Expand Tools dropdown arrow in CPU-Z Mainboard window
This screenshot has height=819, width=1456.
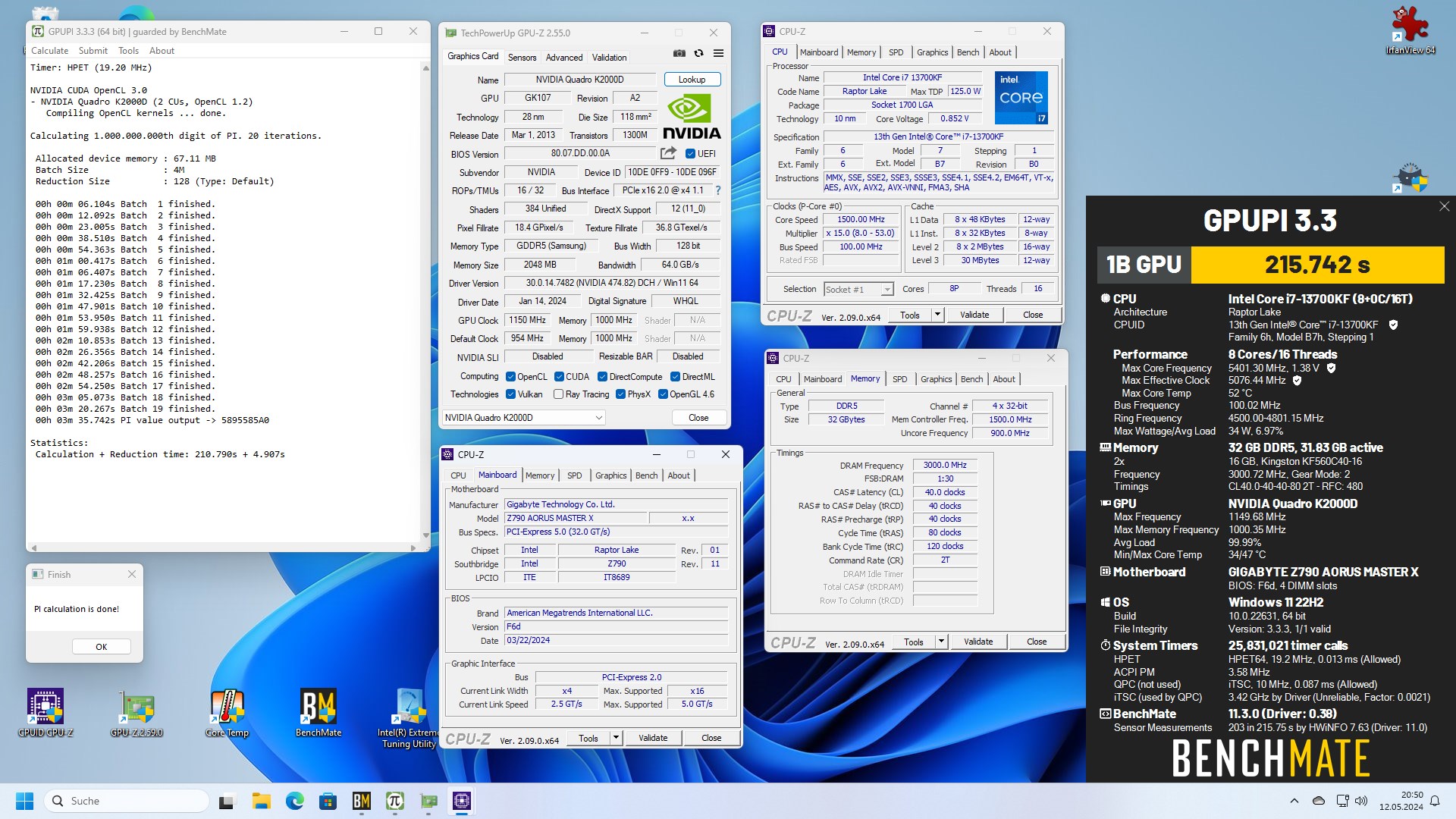tap(616, 738)
